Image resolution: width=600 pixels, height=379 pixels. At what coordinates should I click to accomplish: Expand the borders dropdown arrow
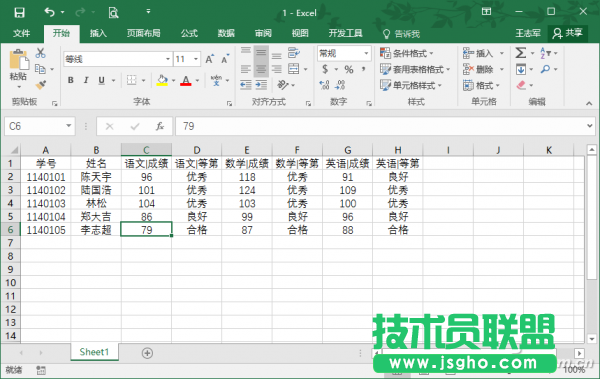click(x=143, y=80)
